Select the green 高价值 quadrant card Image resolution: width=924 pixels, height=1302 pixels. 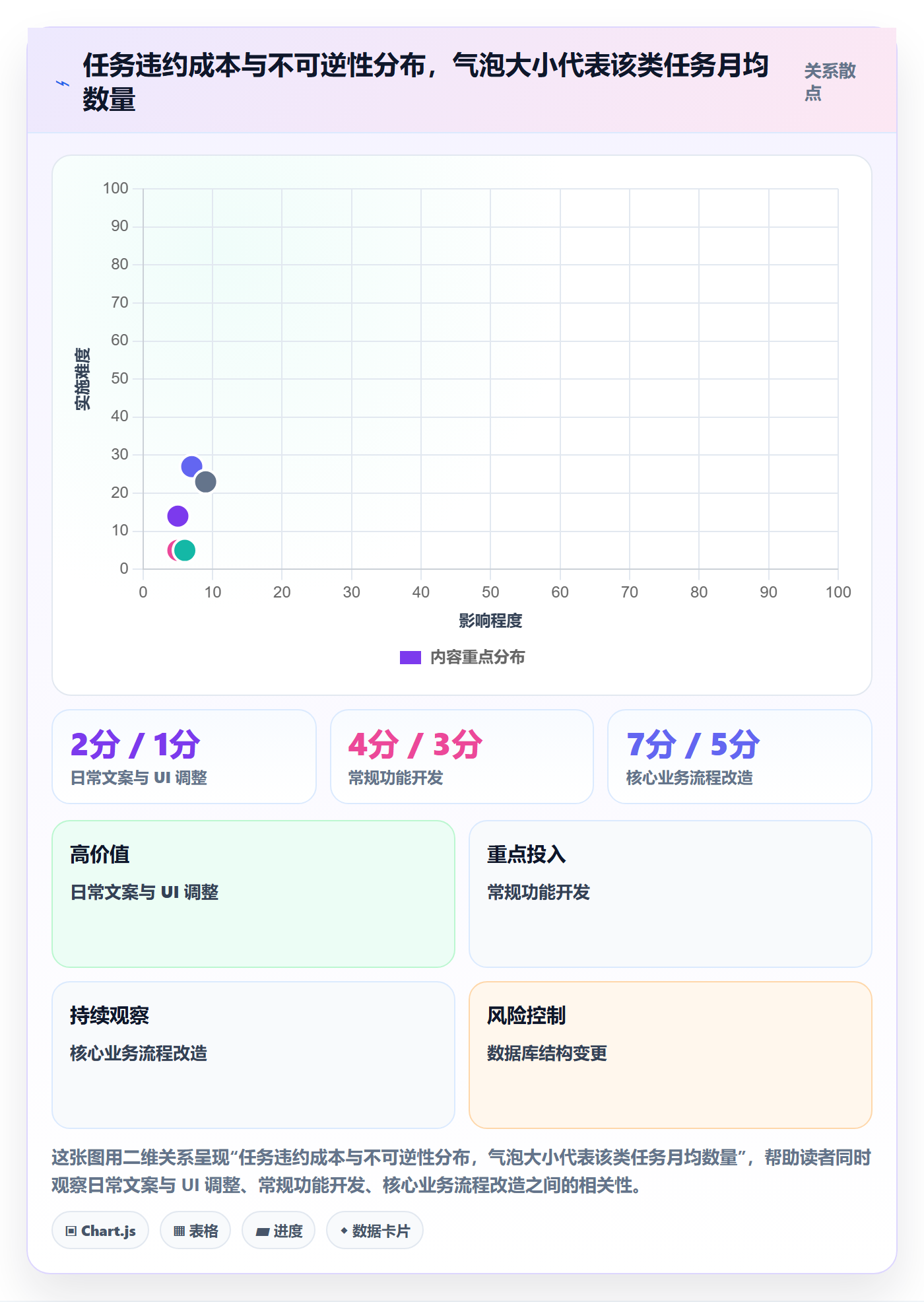pos(253,894)
